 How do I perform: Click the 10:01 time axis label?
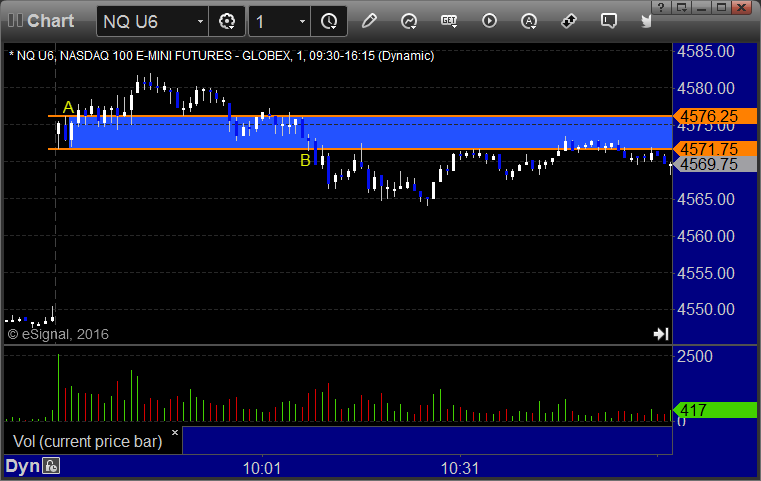(x=262, y=468)
